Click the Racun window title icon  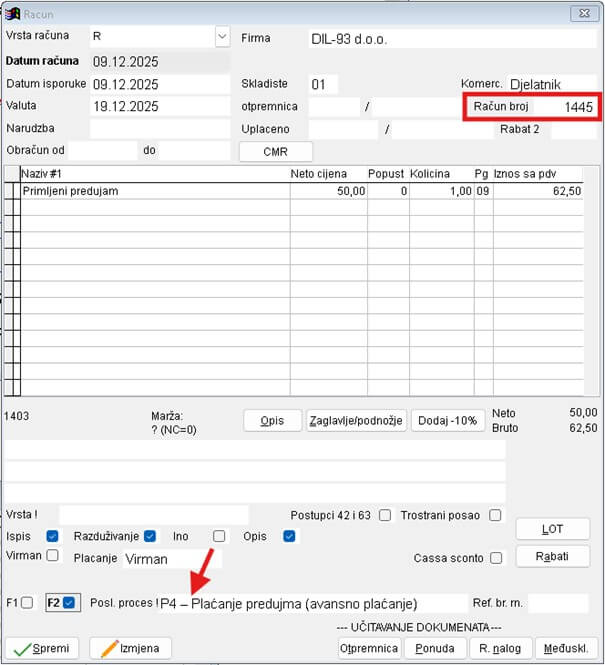(13, 13)
